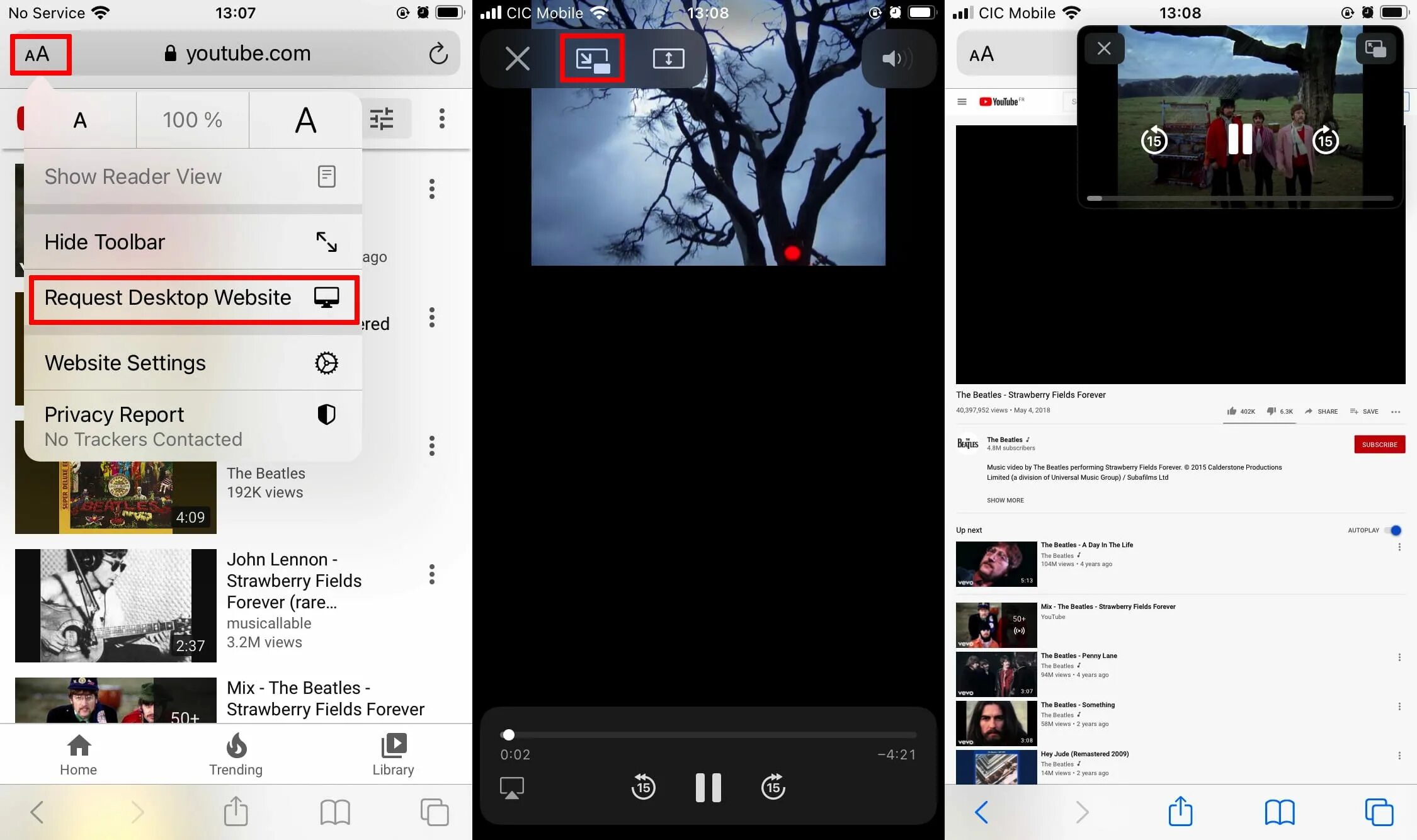
Task: Tap AirPlay icon in fullscreen player
Action: click(512, 788)
